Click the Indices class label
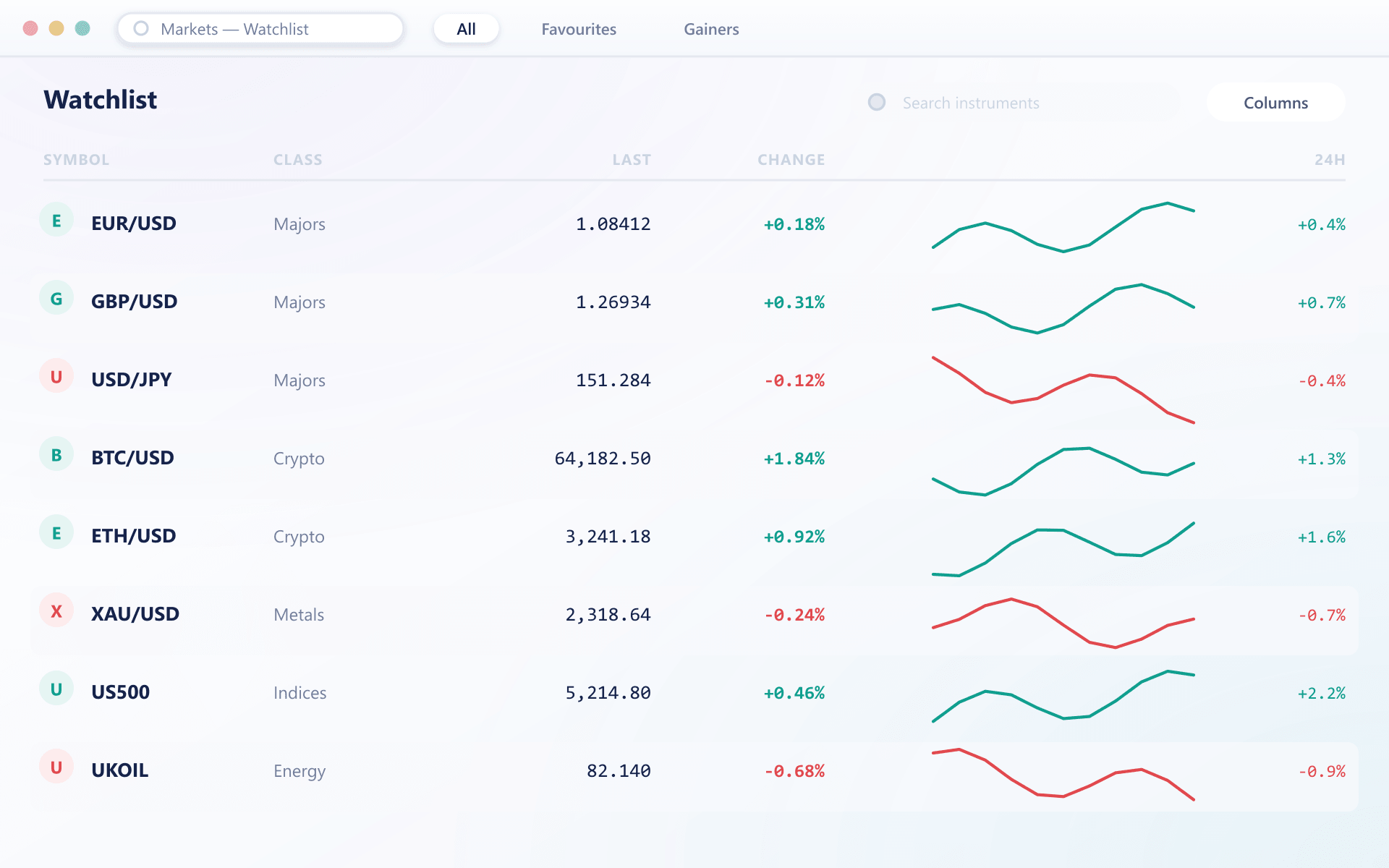 click(300, 693)
